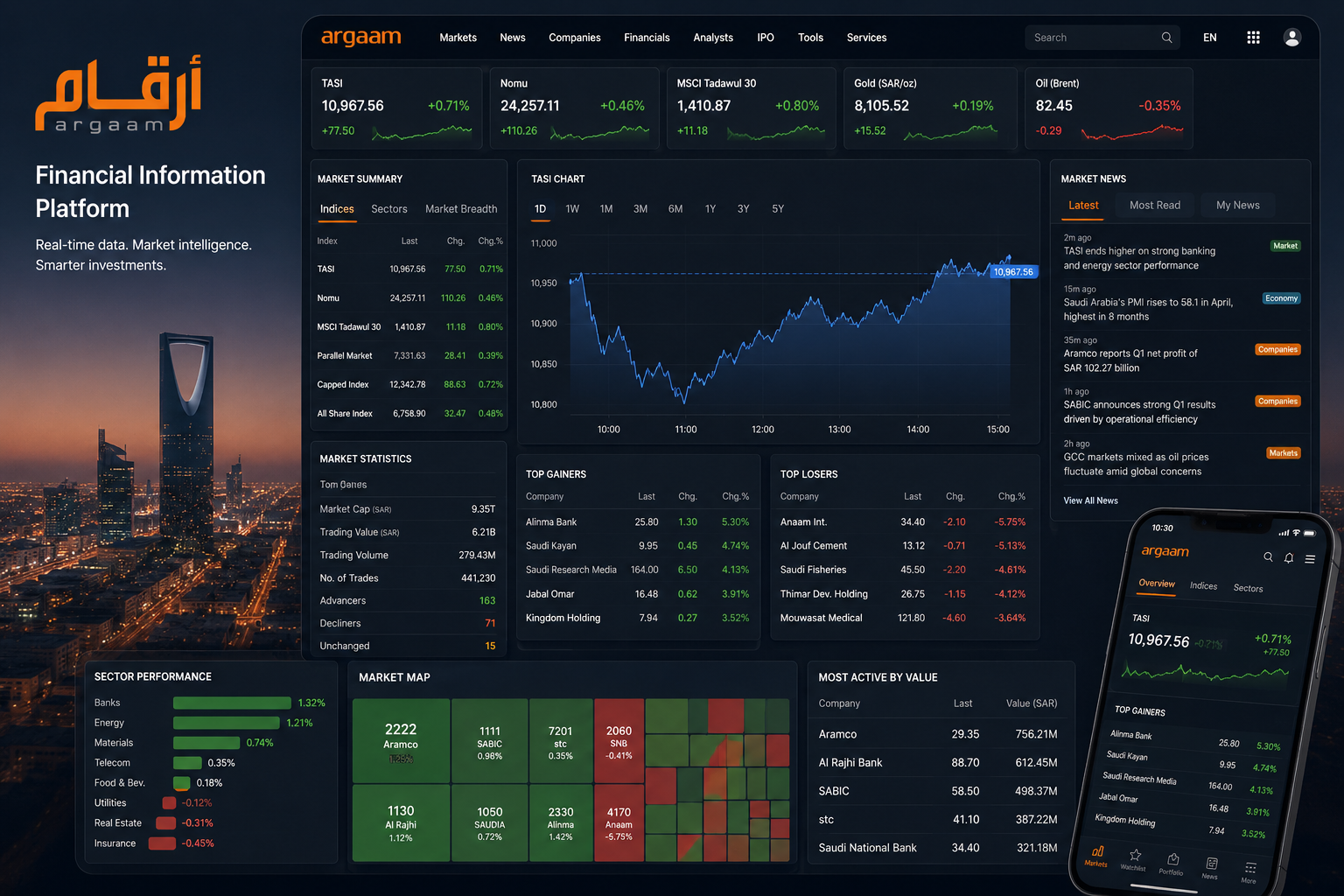Click into the Search field
Screen dimensions: 1344x896
pyautogui.click(x=1102, y=38)
